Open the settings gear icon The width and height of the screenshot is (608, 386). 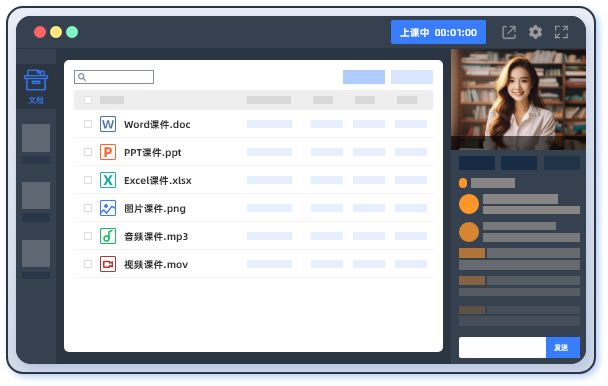(535, 32)
